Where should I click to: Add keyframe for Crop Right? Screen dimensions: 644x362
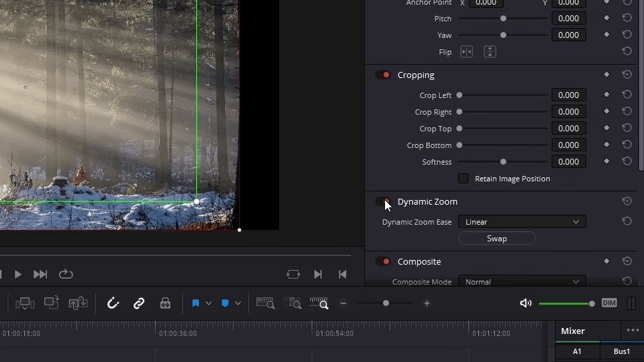tap(606, 111)
